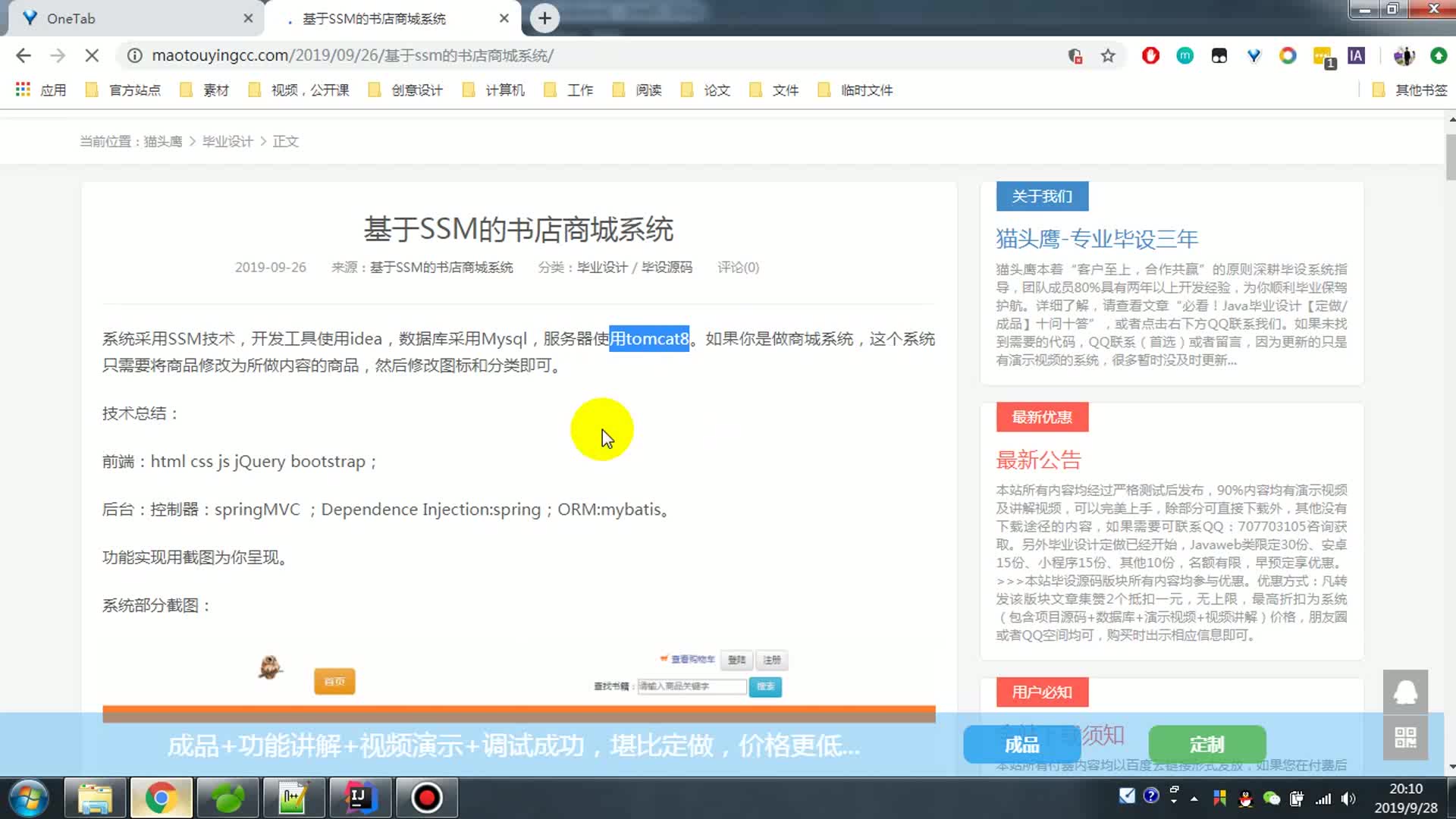Go back to the previous page
The width and height of the screenshot is (1456, 819).
click(24, 55)
